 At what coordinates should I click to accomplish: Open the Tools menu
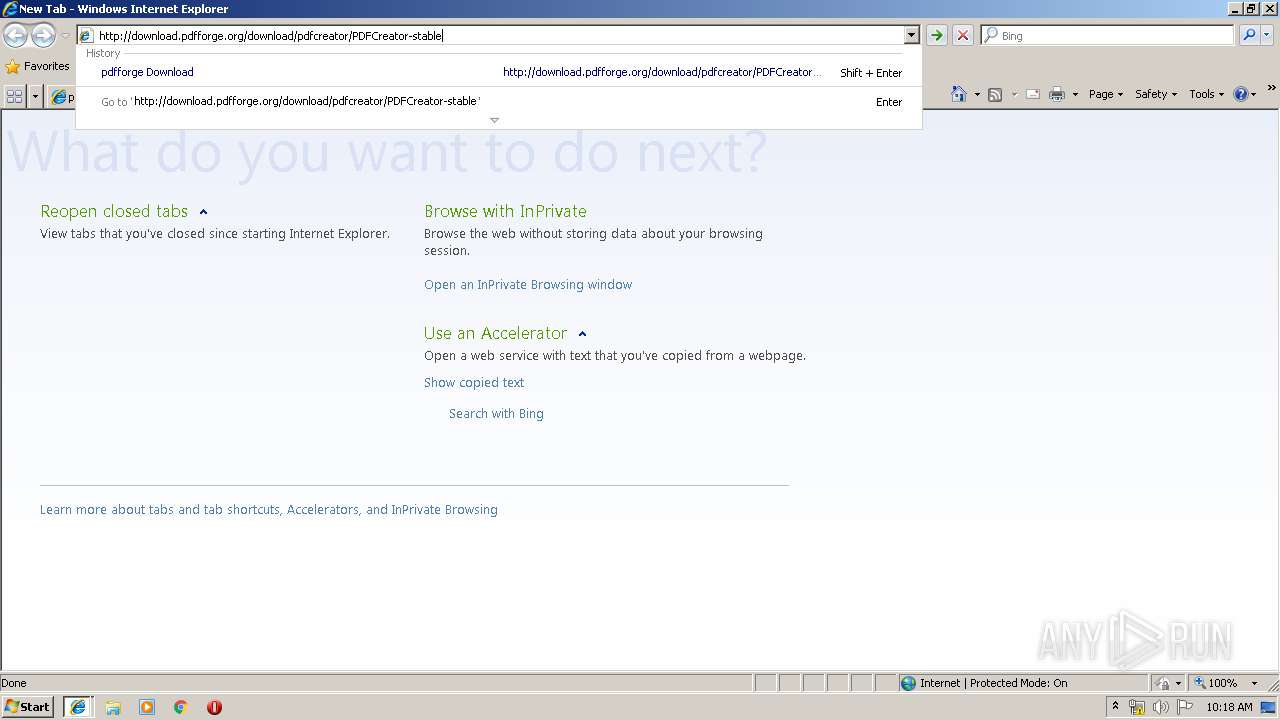pos(1206,94)
